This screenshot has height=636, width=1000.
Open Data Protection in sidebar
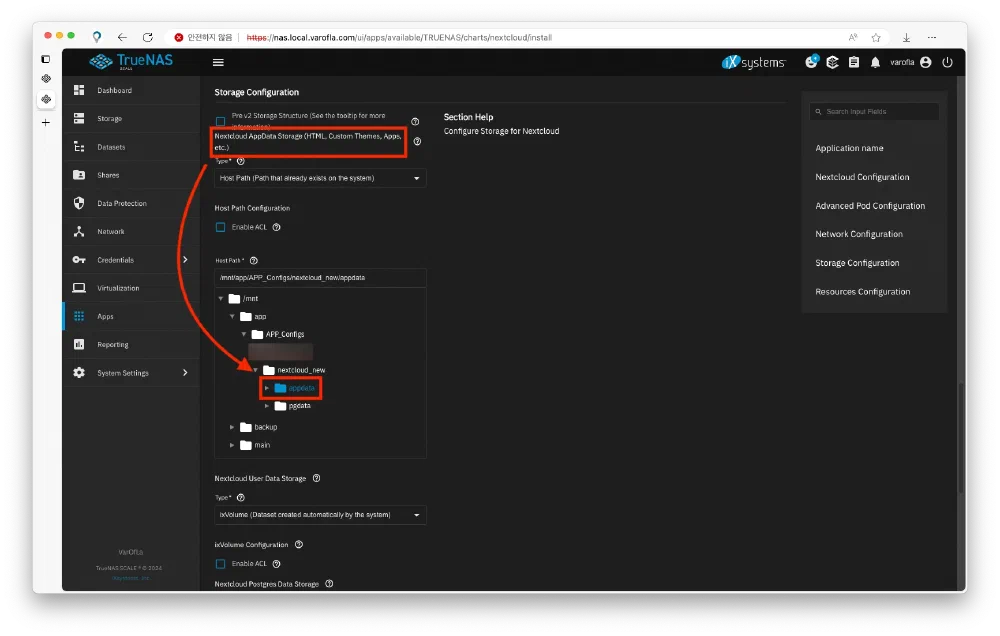(121, 203)
